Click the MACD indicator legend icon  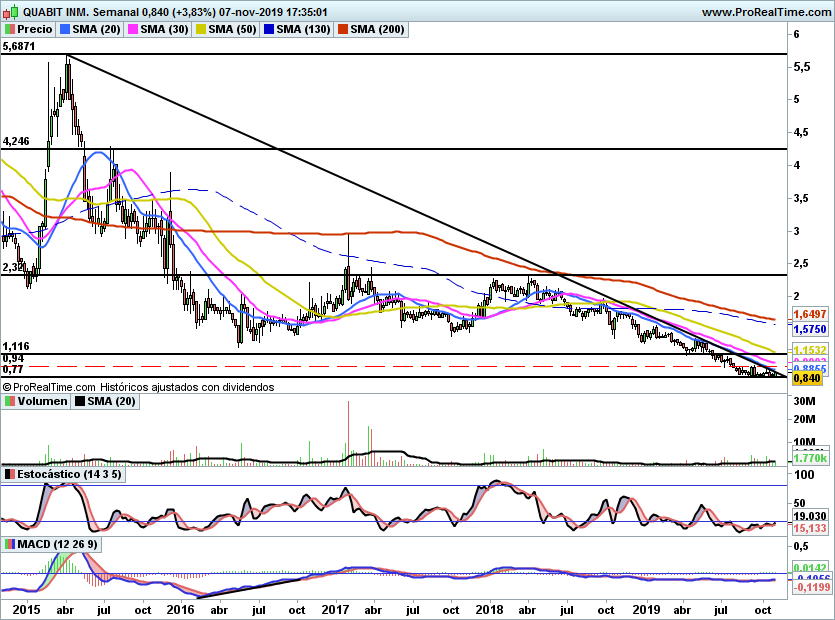click(x=10, y=544)
